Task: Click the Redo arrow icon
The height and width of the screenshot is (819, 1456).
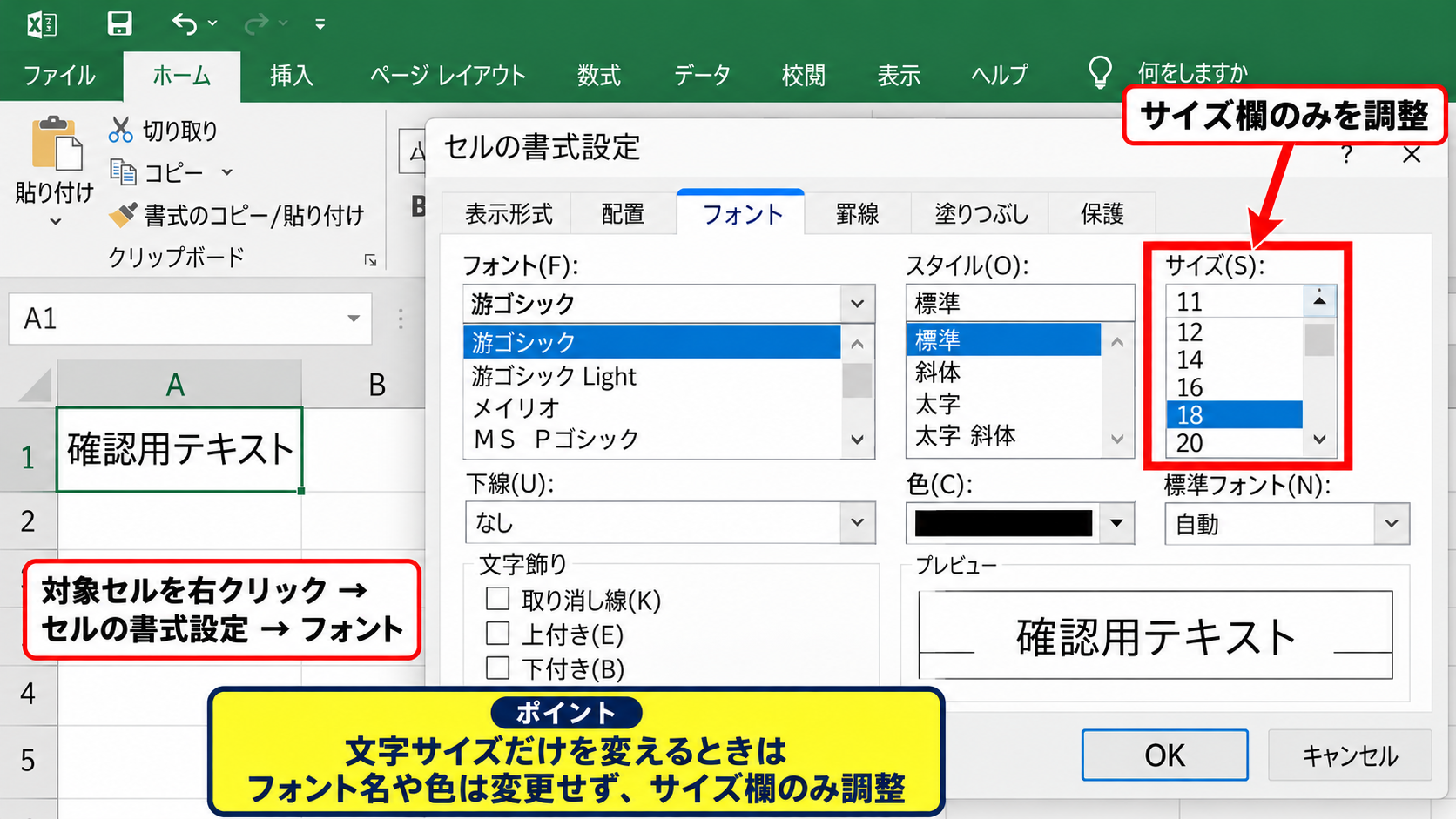Action: 256,23
